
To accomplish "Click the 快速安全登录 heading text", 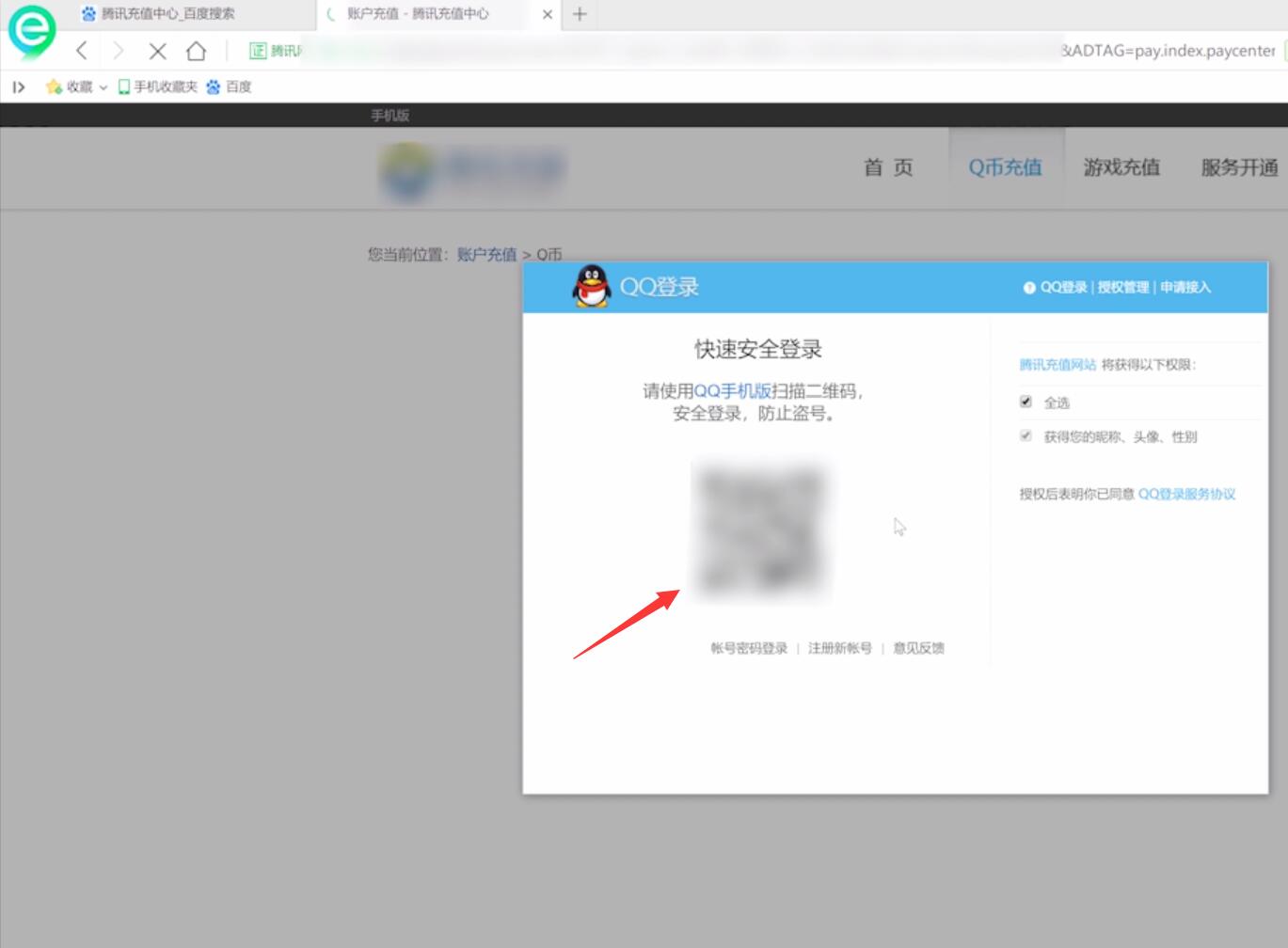I will coord(758,349).
